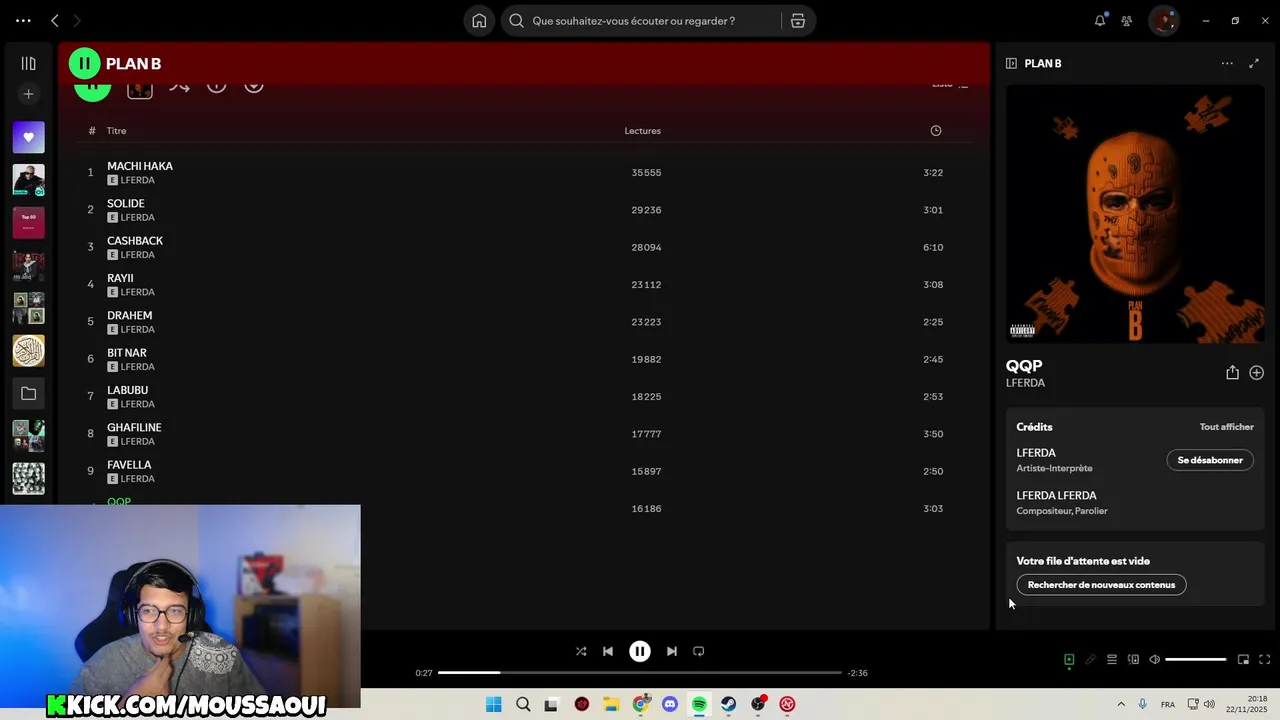Open Steam from the taskbar
This screenshot has height=720, width=1280.
[729, 704]
